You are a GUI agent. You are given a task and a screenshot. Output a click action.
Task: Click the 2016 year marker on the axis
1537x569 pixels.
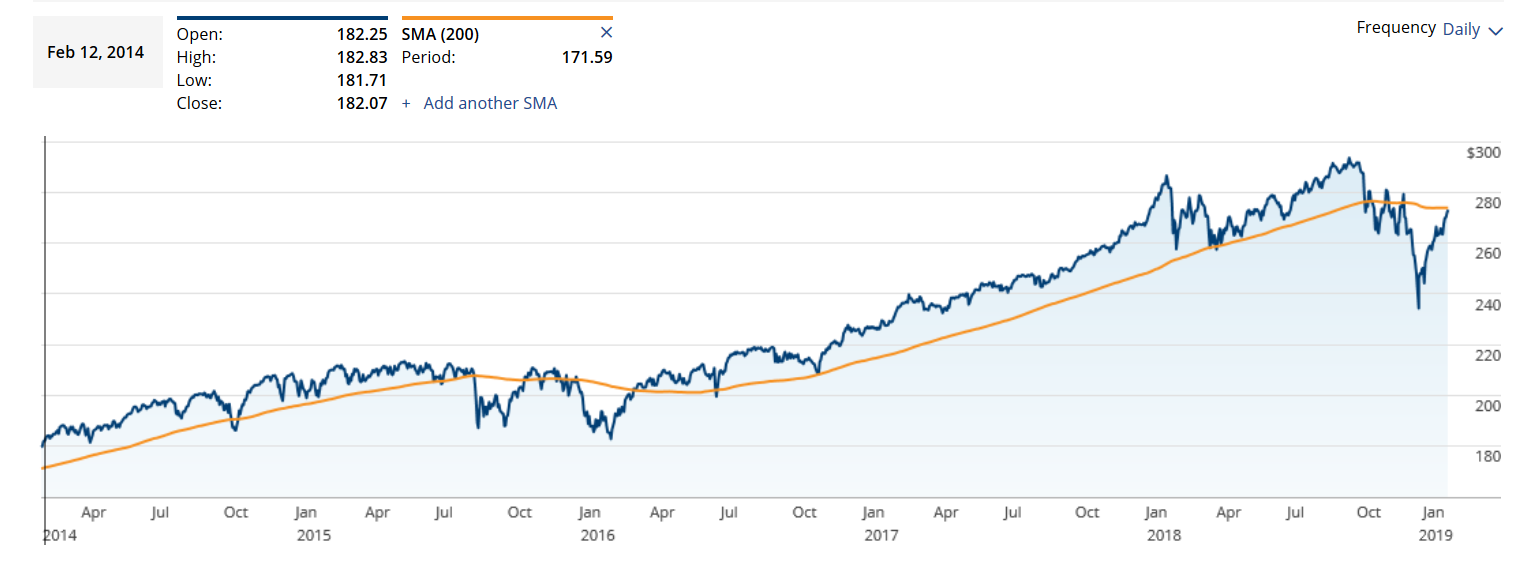pos(597,535)
